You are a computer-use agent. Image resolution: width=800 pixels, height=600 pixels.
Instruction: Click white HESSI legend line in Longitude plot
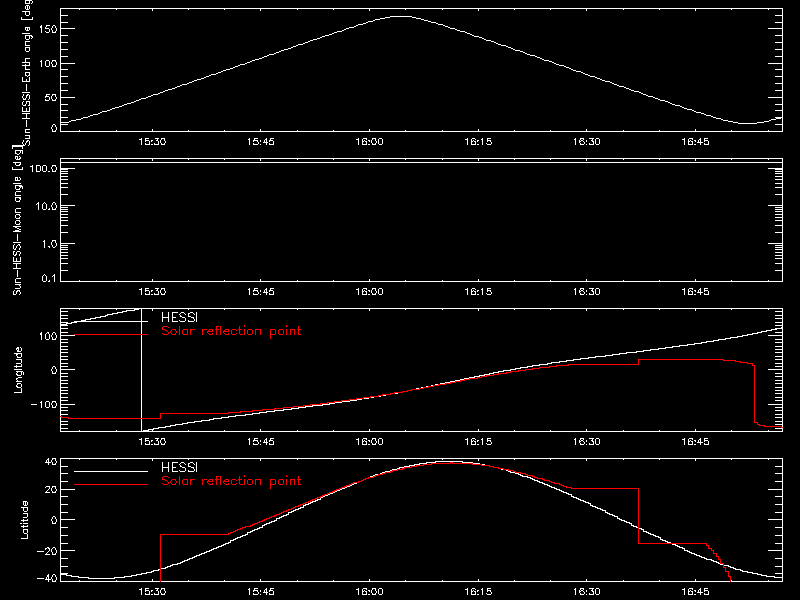coord(111,321)
